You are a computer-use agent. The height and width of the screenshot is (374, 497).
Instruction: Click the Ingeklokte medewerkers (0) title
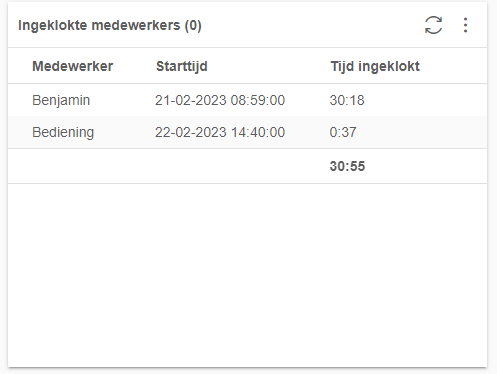(x=110, y=26)
